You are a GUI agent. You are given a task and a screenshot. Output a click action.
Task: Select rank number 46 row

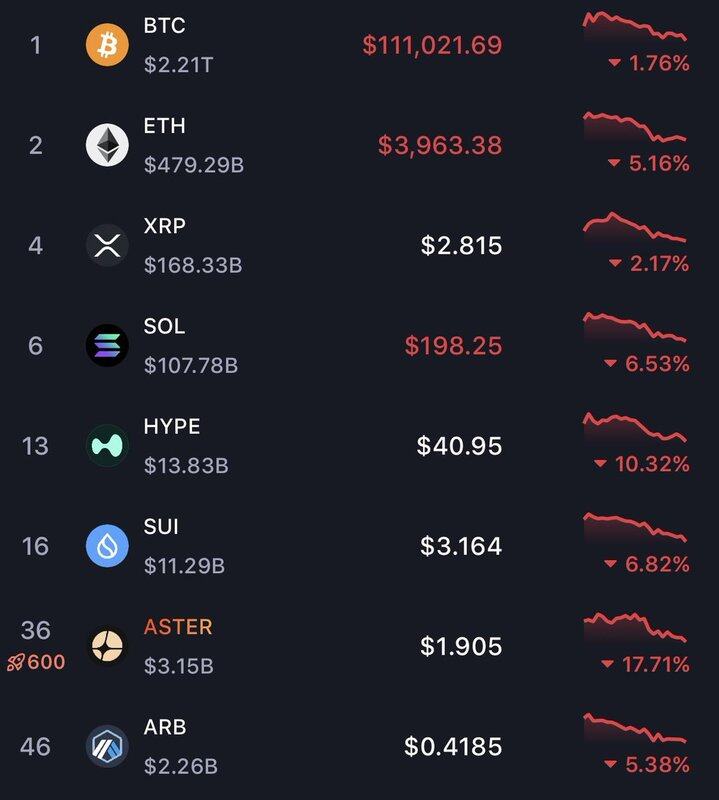[x=359, y=746]
